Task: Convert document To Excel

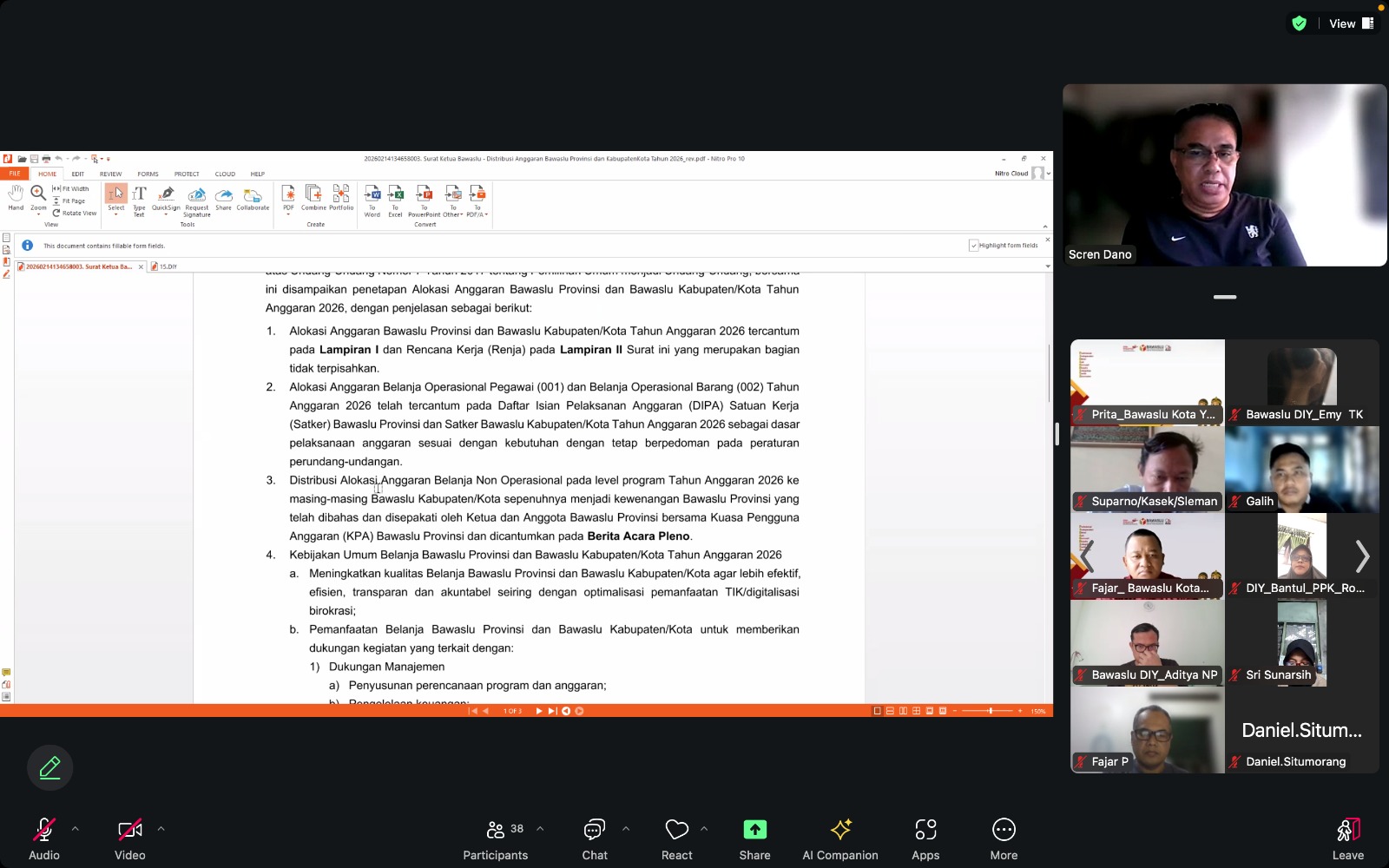Action: [x=395, y=201]
